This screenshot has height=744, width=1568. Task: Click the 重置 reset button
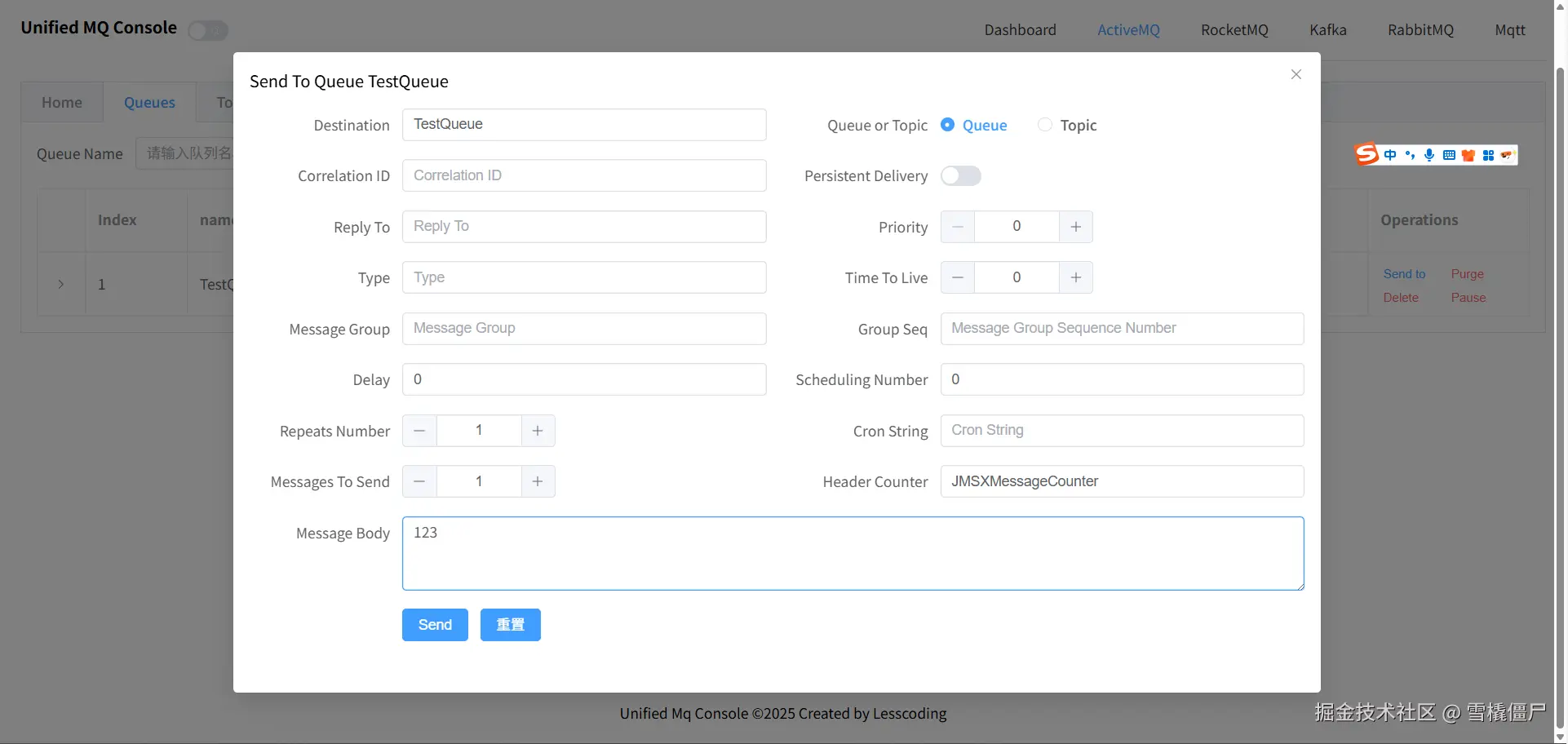pyautogui.click(x=511, y=625)
